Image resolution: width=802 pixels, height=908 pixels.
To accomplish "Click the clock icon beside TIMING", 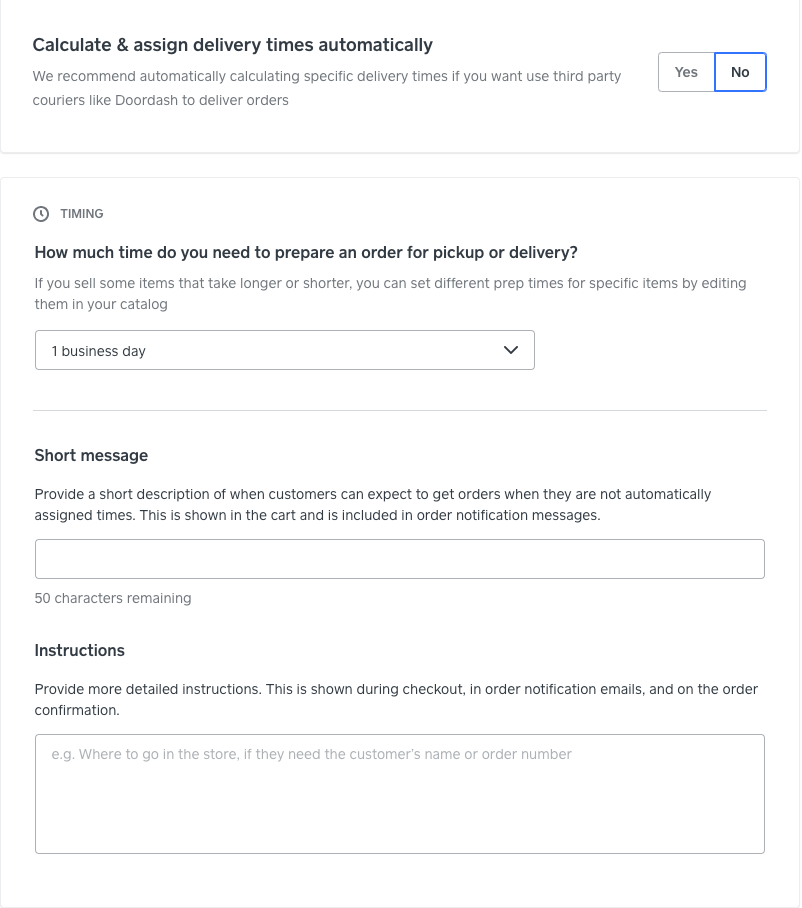I will click(x=41, y=214).
